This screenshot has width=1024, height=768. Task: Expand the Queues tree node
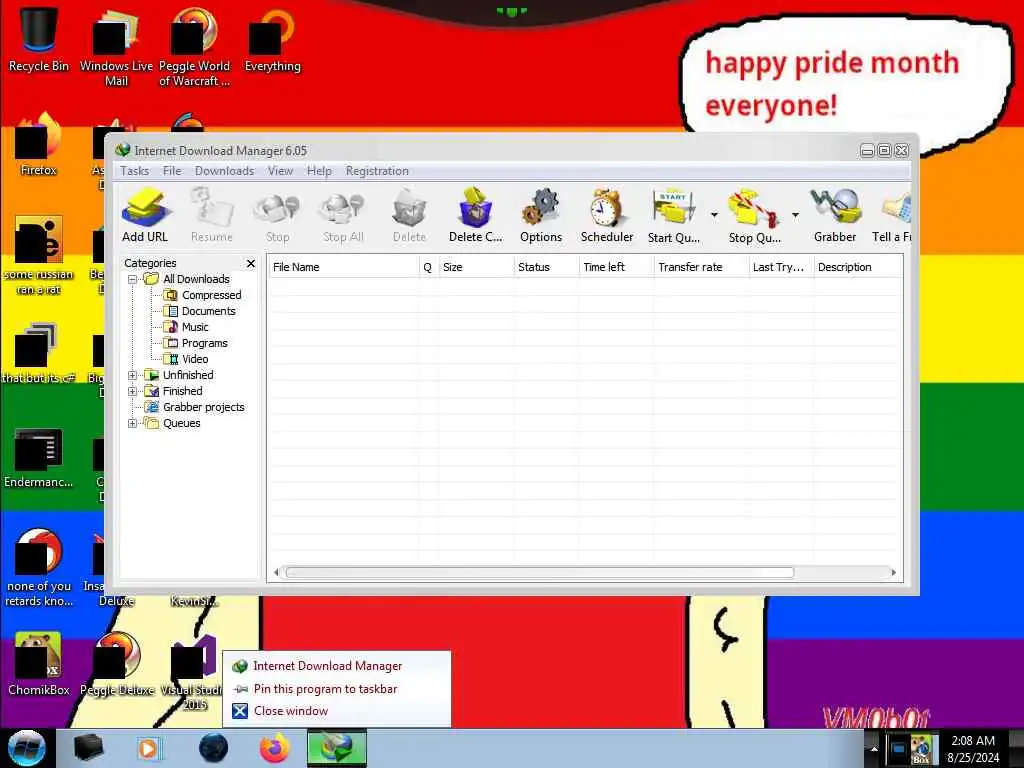click(x=133, y=423)
